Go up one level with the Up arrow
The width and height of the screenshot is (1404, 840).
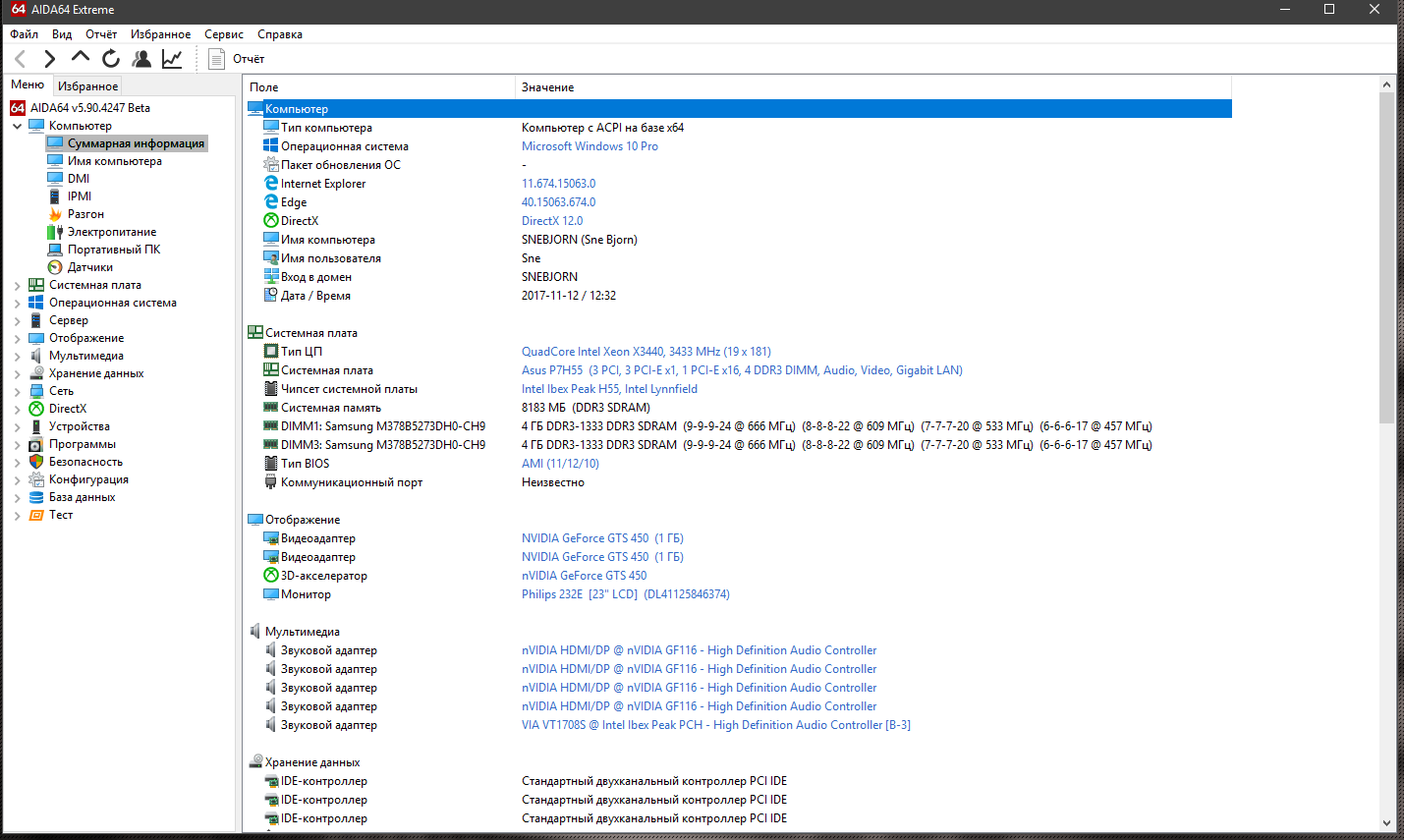point(81,57)
